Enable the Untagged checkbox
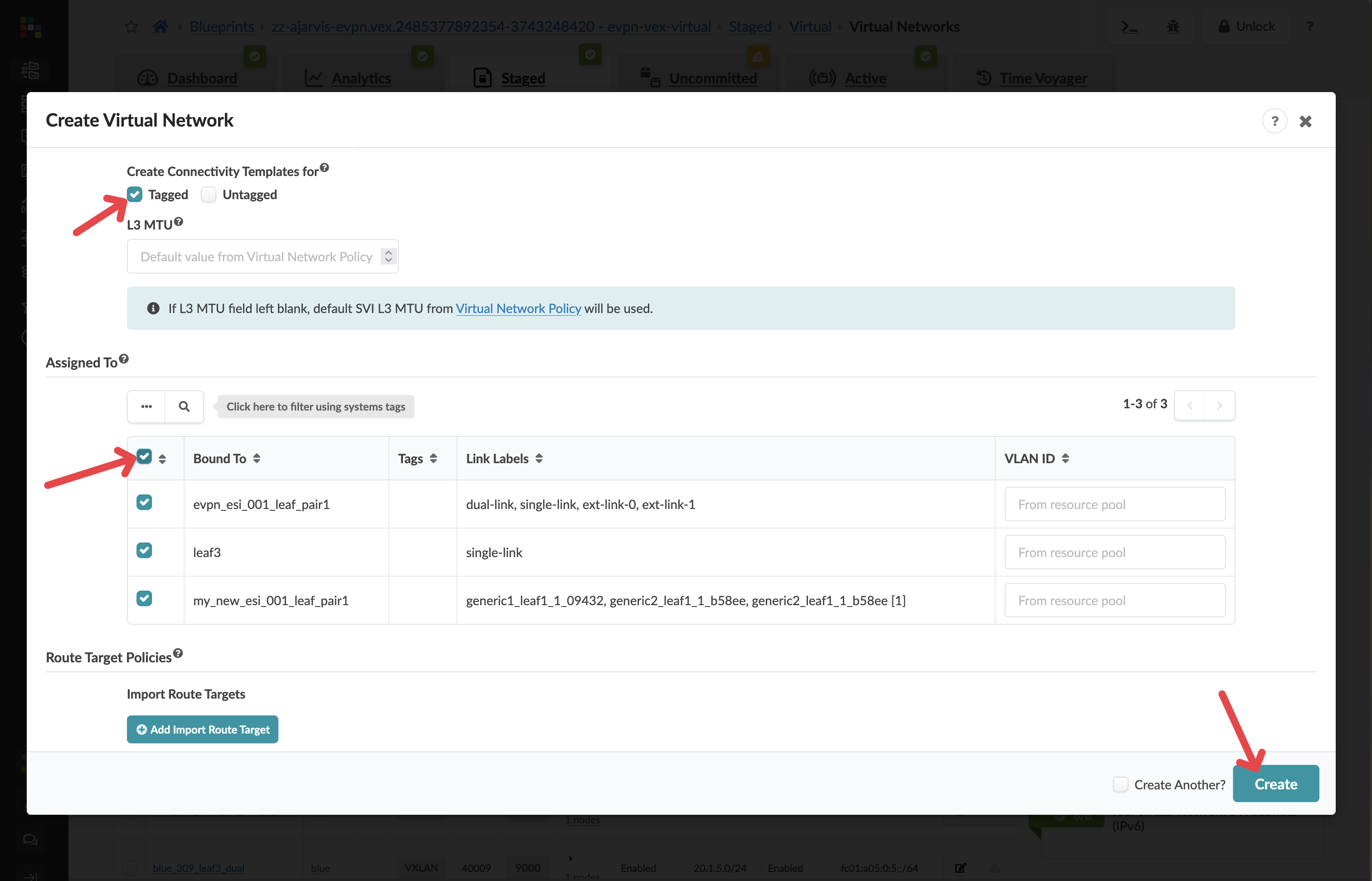 [209, 195]
